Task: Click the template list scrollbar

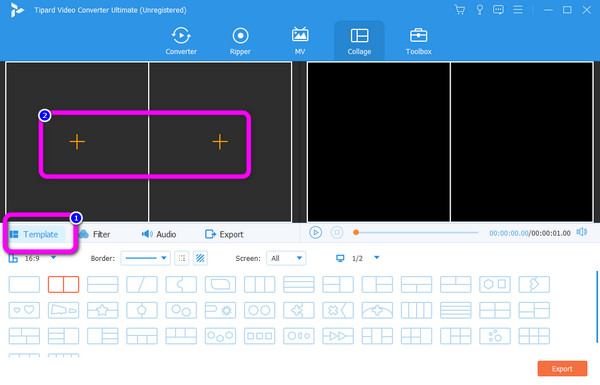Action: (597, 307)
